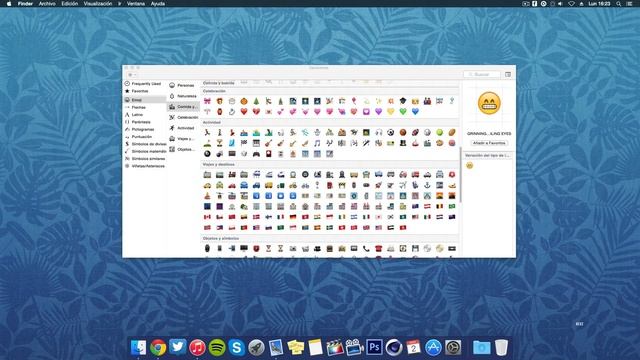The width and height of the screenshot is (640, 360).
Task: Open Spotlight search in menu bar
Action: pyautogui.click(x=619, y=4)
